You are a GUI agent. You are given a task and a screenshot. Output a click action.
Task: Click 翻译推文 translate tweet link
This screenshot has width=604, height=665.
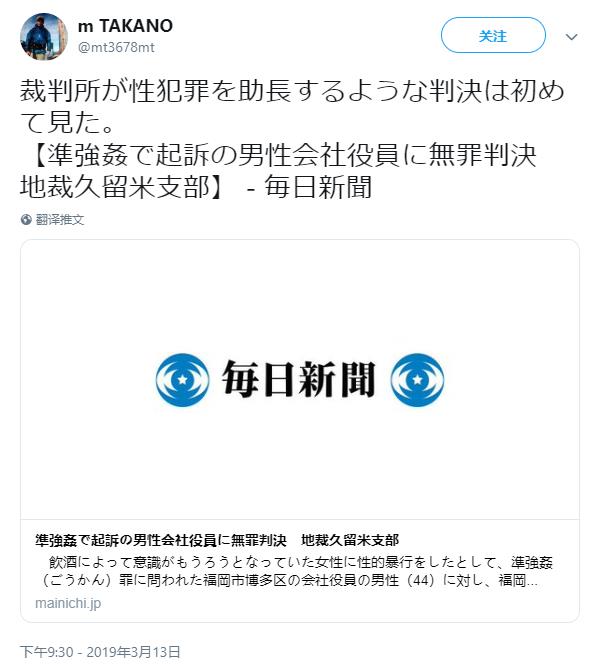point(60,220)
